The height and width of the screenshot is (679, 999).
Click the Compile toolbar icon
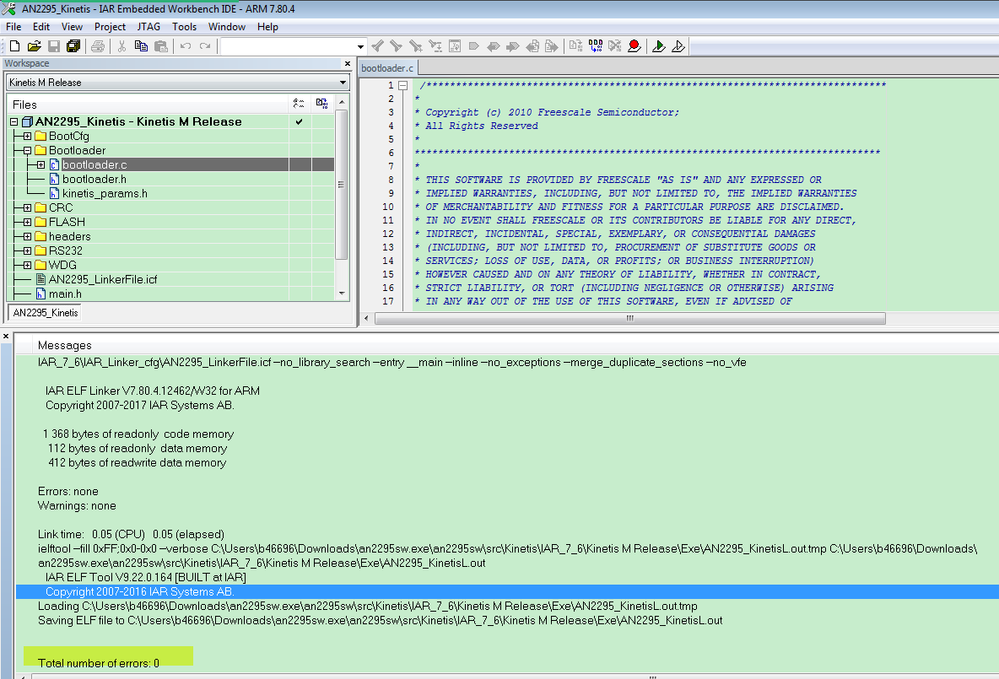[x=576, y=46]
